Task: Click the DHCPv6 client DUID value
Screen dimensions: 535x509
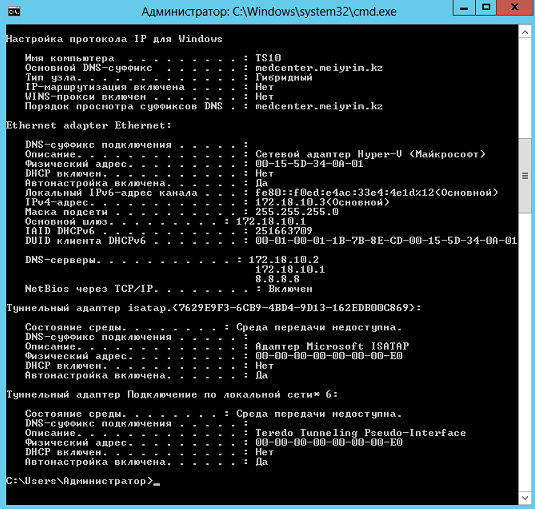Action: pyautogui.click(x=386, y=241)
